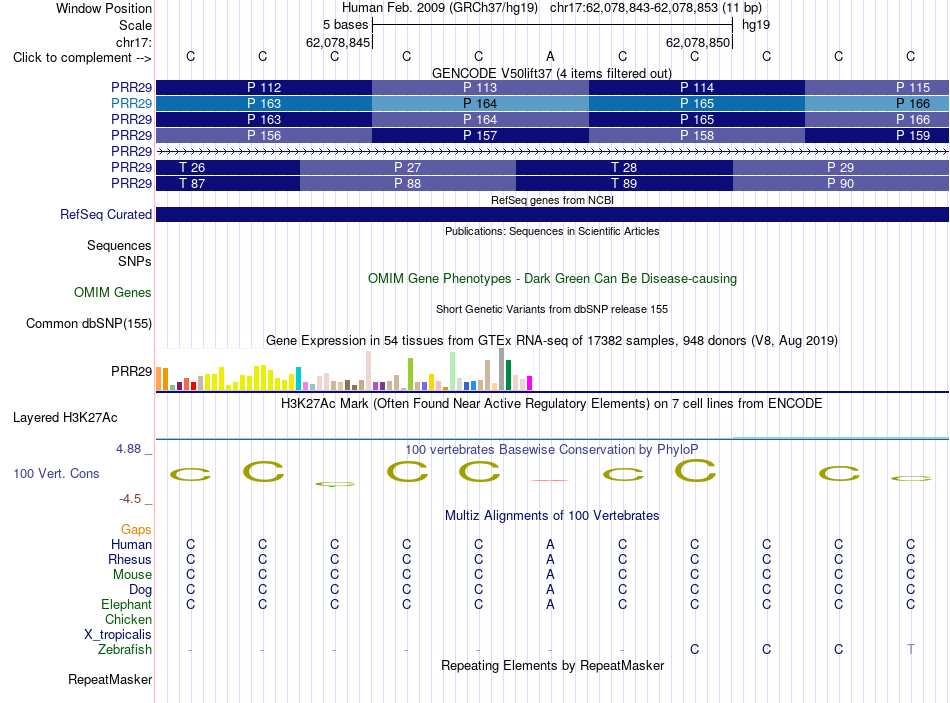This screenshot has width=950, height=703.
Task: Open '100 vertebrates Basewise Conservation by PhyloP' title
Action: pos(551,450)
